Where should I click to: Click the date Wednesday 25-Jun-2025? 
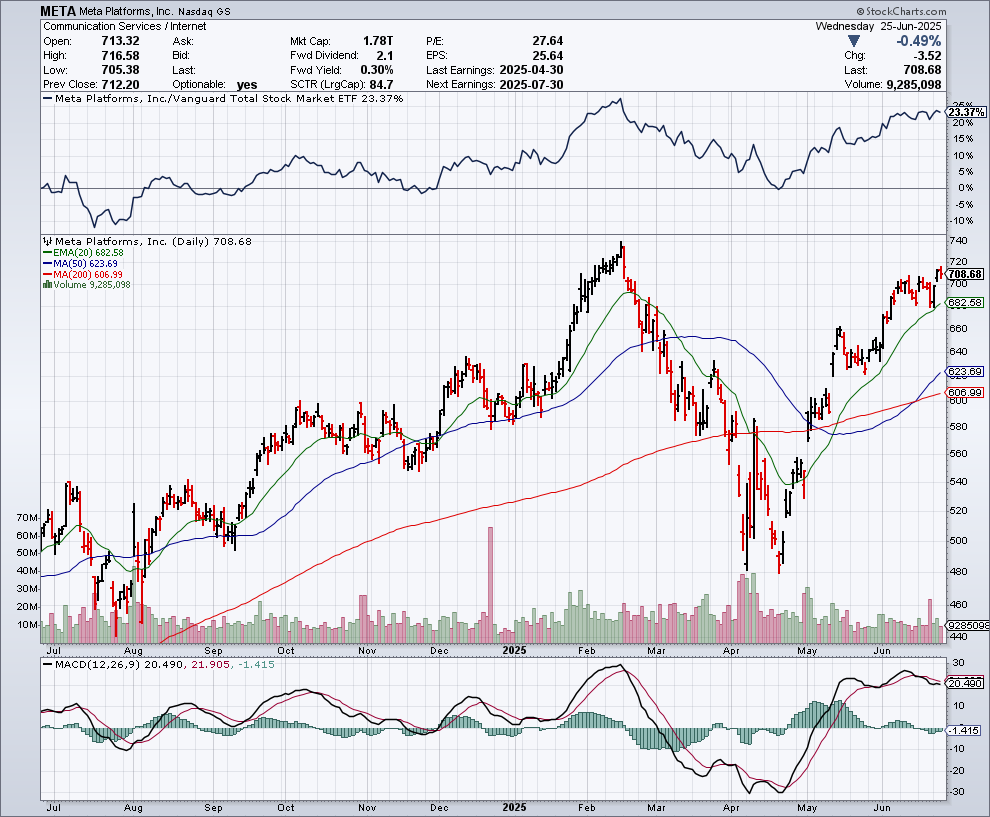click(x=878, y=27)
